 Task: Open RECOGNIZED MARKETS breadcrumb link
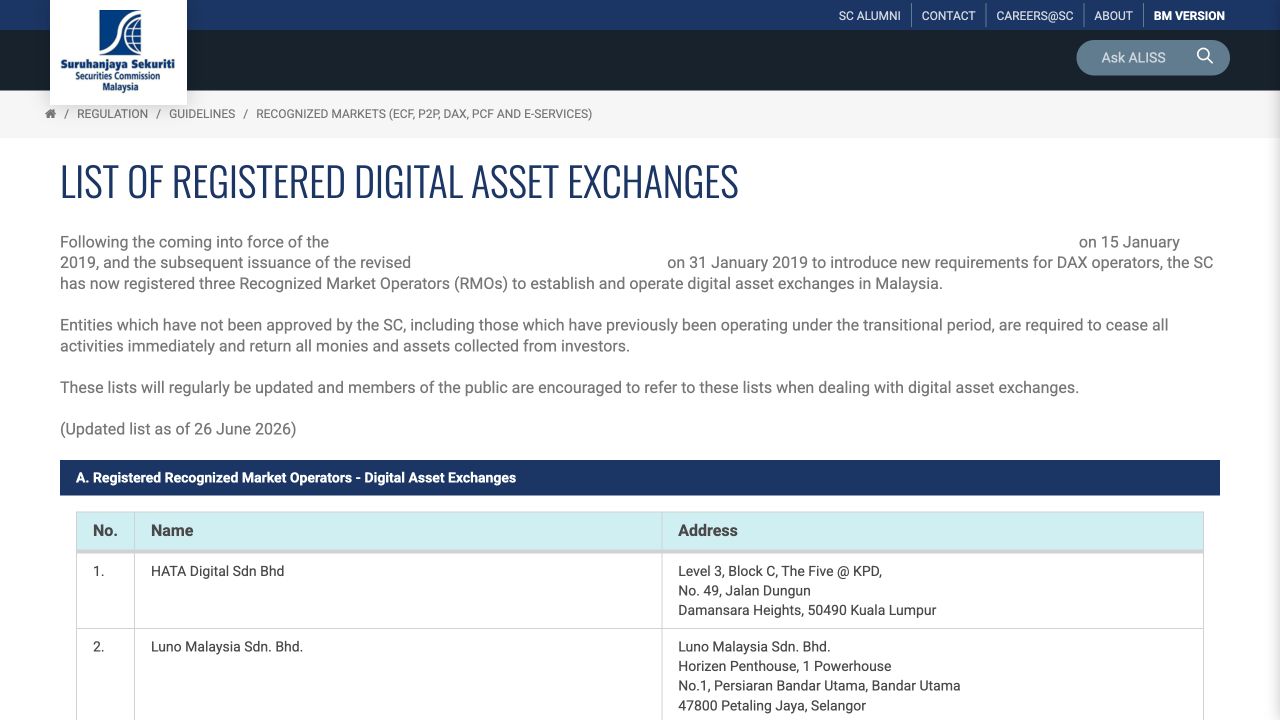(x=424, y=114)
